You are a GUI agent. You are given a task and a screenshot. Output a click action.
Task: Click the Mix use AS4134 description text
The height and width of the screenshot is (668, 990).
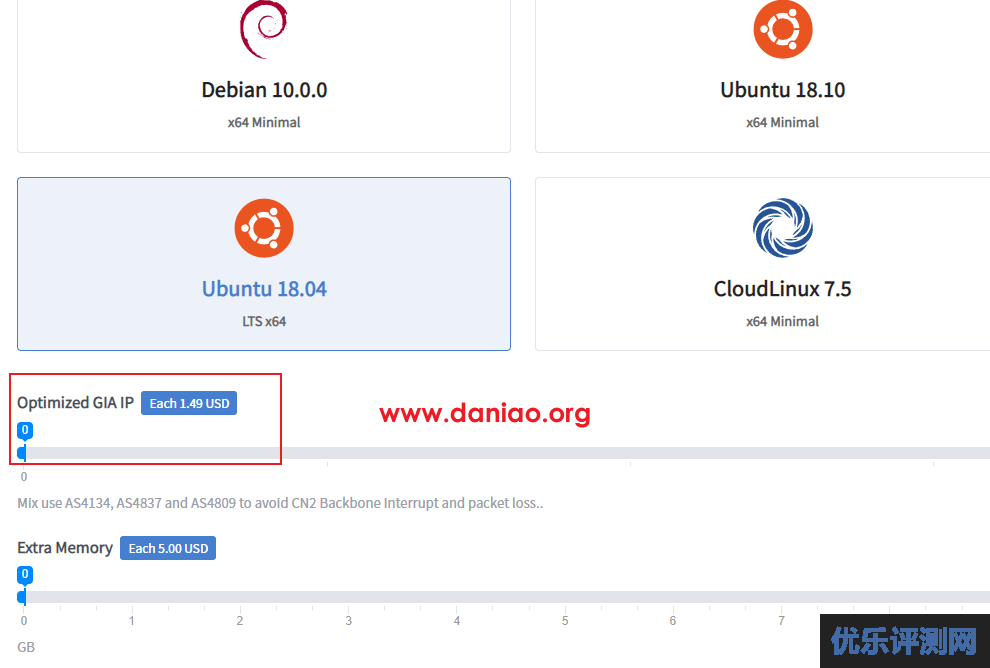[280, 503]
